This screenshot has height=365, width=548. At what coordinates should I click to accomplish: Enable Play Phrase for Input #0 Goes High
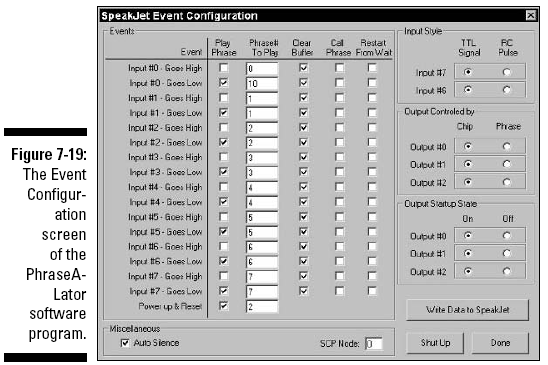click(223, 67)
